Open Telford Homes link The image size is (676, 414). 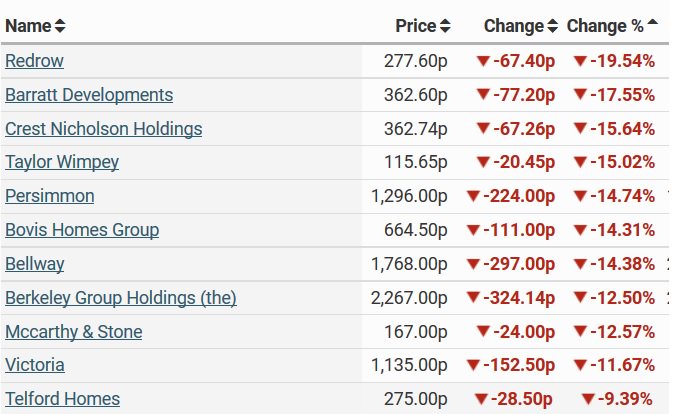tap(63, 399)
